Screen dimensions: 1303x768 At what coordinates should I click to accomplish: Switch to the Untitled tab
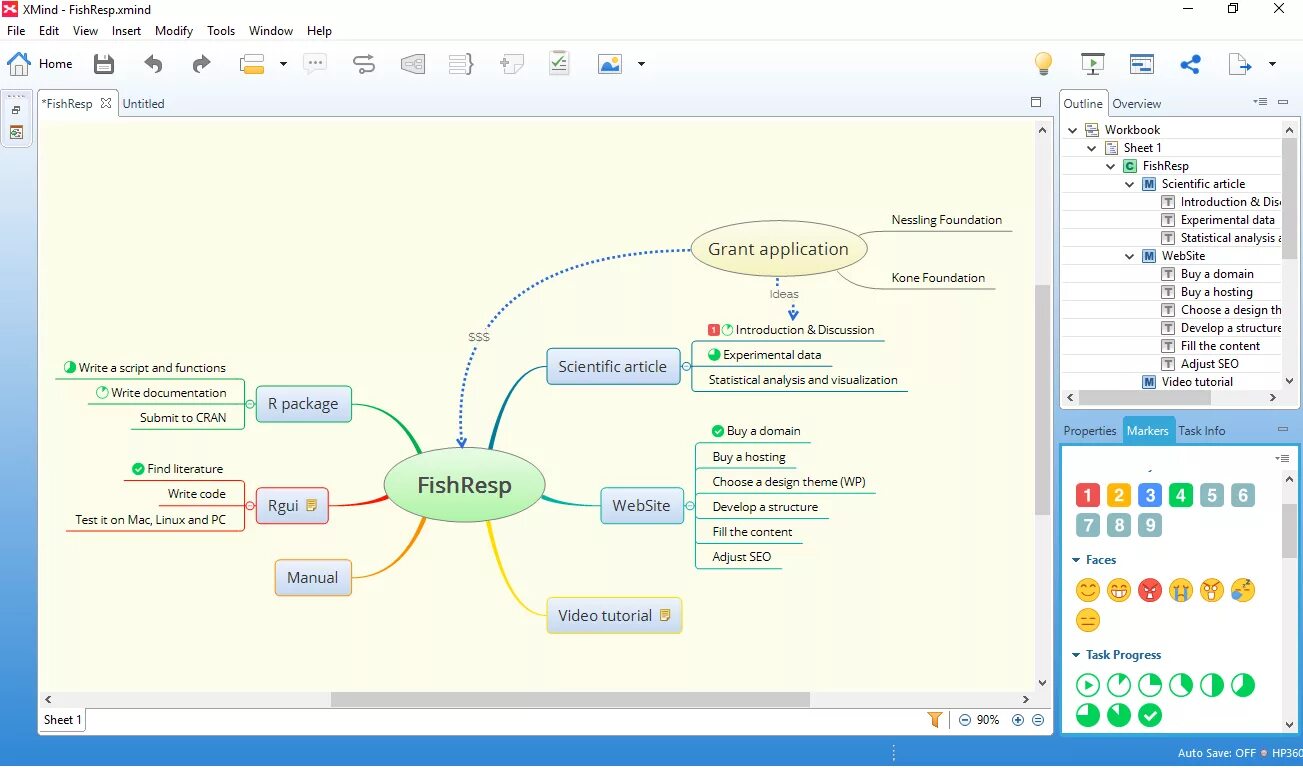(143, 103)
